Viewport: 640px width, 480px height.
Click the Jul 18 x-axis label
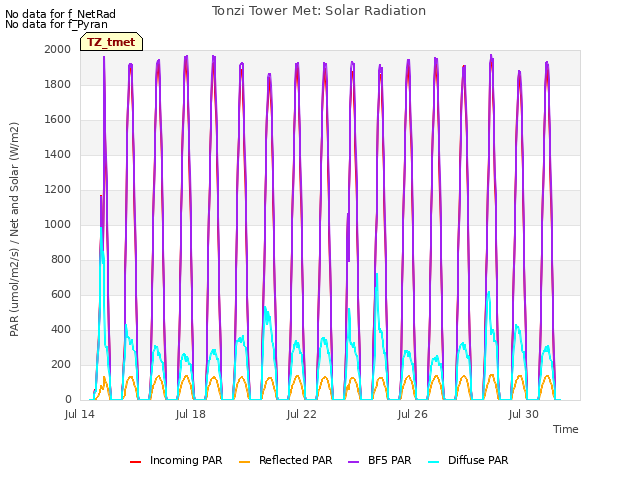[x=191, y=414]
